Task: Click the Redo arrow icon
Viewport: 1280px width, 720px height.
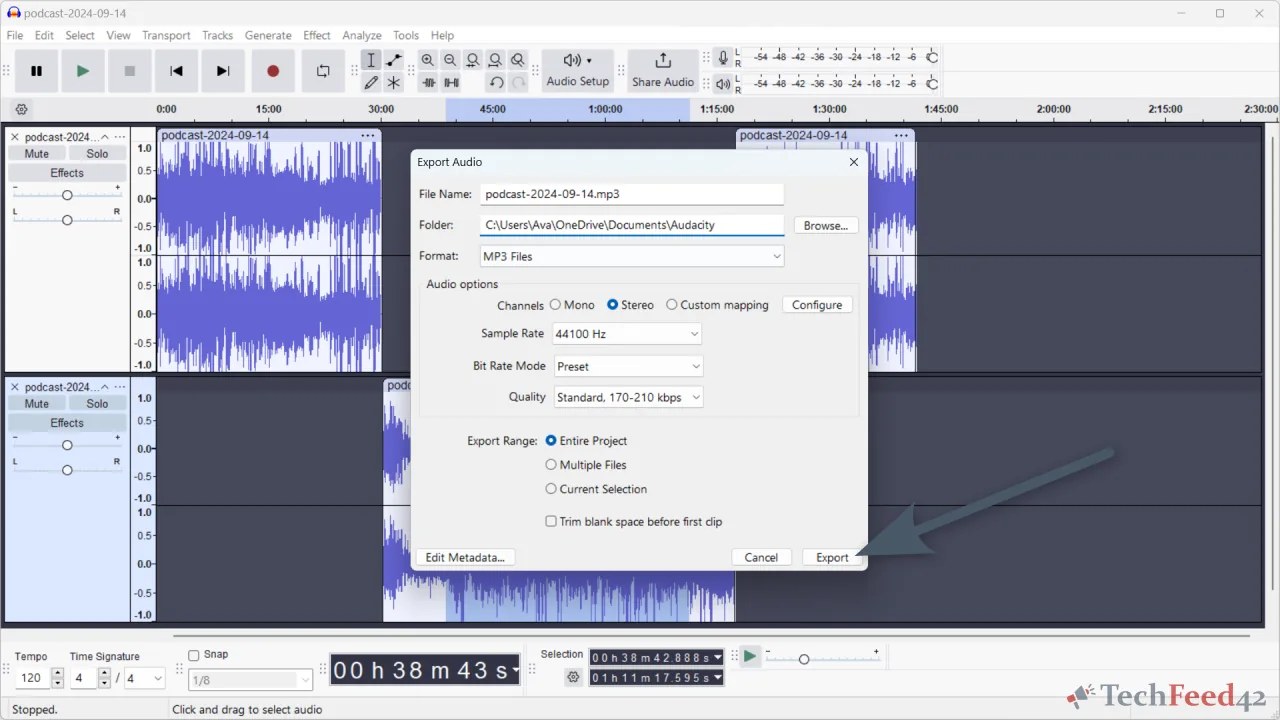Action: pyautogui.click(x=518, y=83)
